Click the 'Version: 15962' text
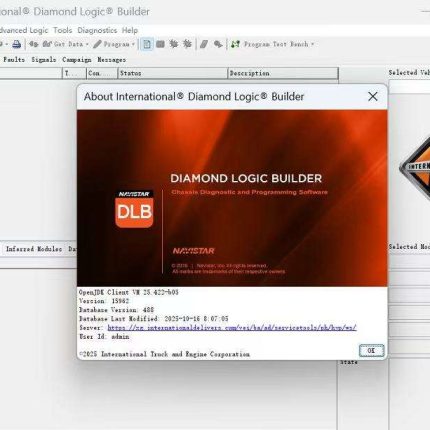Screen dimensions: 430x430 (104, 301)
